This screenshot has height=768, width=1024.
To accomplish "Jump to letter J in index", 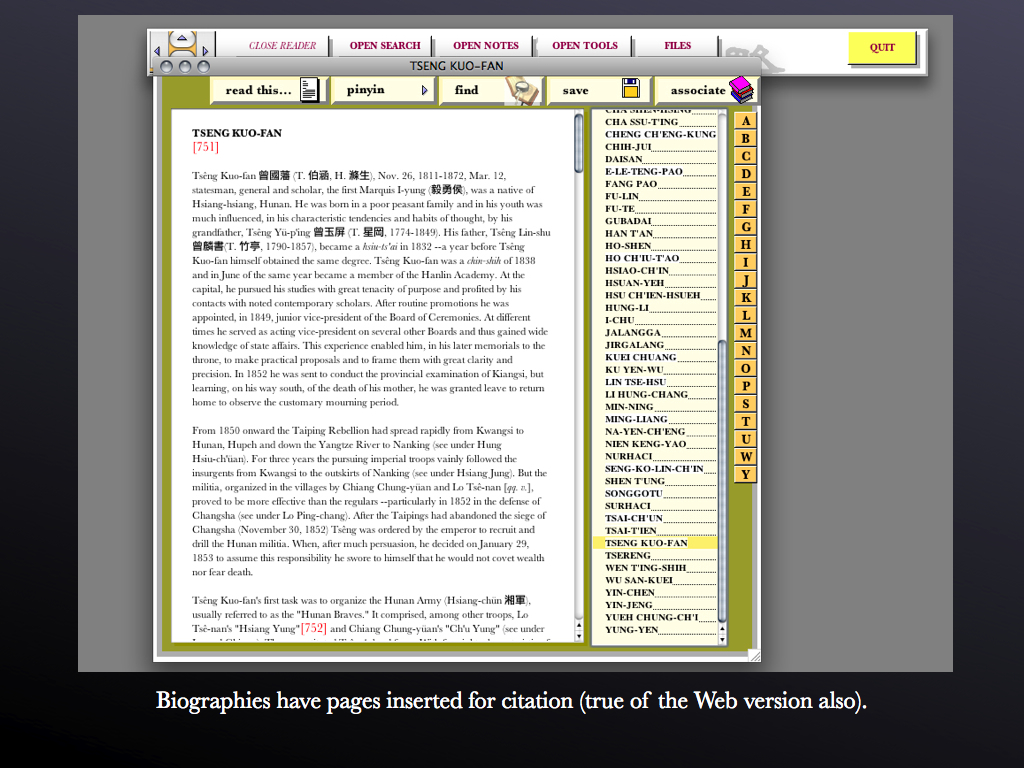I will [745, 280].
